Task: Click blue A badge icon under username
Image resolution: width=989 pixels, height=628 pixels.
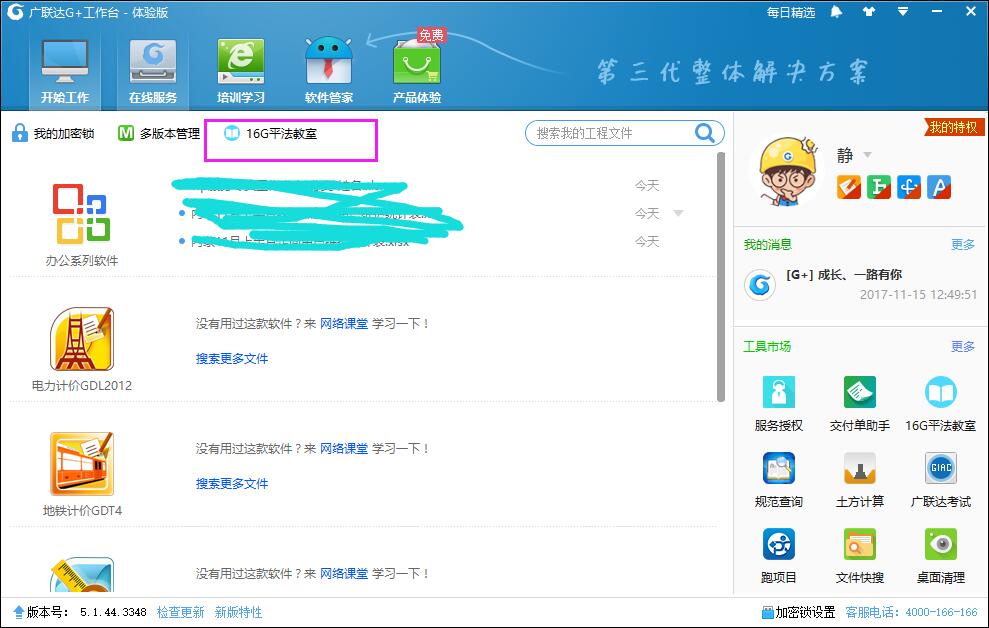Action: (939, 187)
